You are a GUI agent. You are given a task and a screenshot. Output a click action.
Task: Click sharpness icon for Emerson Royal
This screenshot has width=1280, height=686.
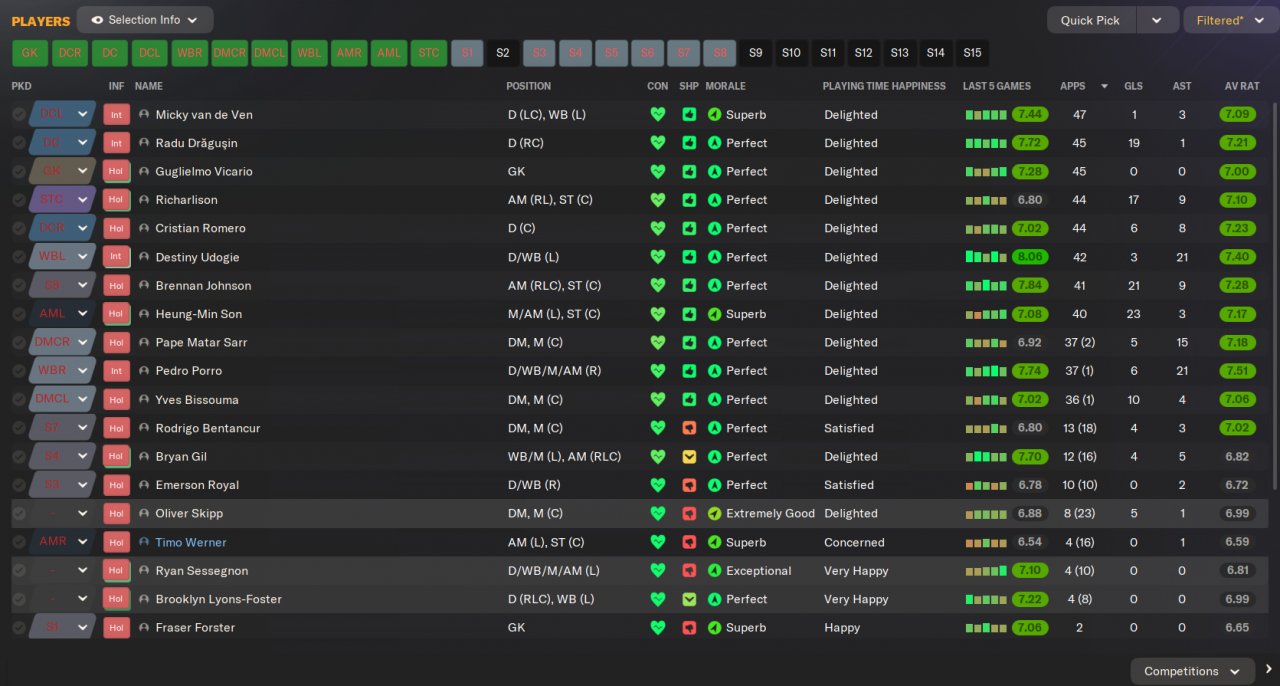pyautogui.click(x=689, y=485)
